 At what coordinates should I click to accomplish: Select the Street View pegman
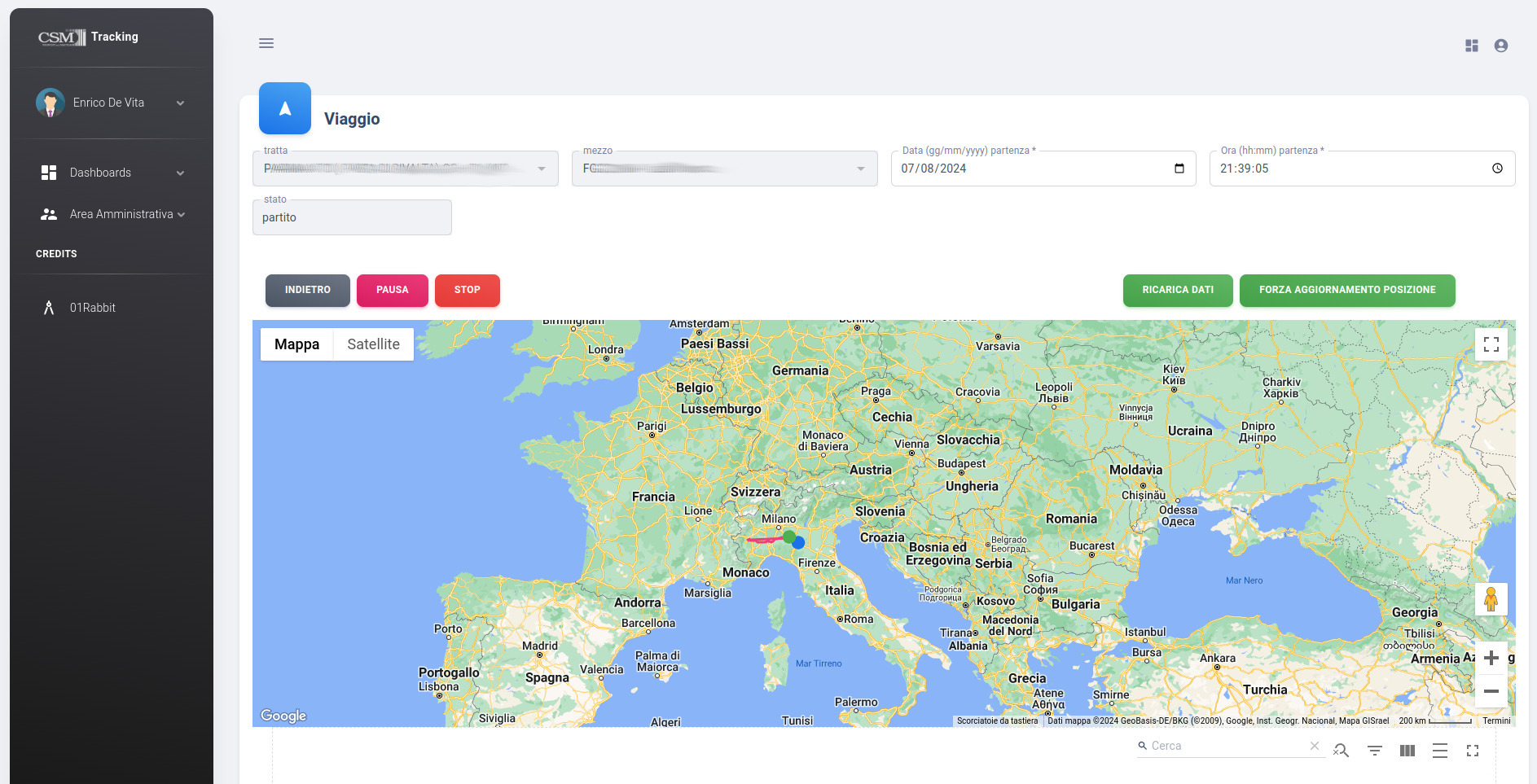pos(1491,599)
